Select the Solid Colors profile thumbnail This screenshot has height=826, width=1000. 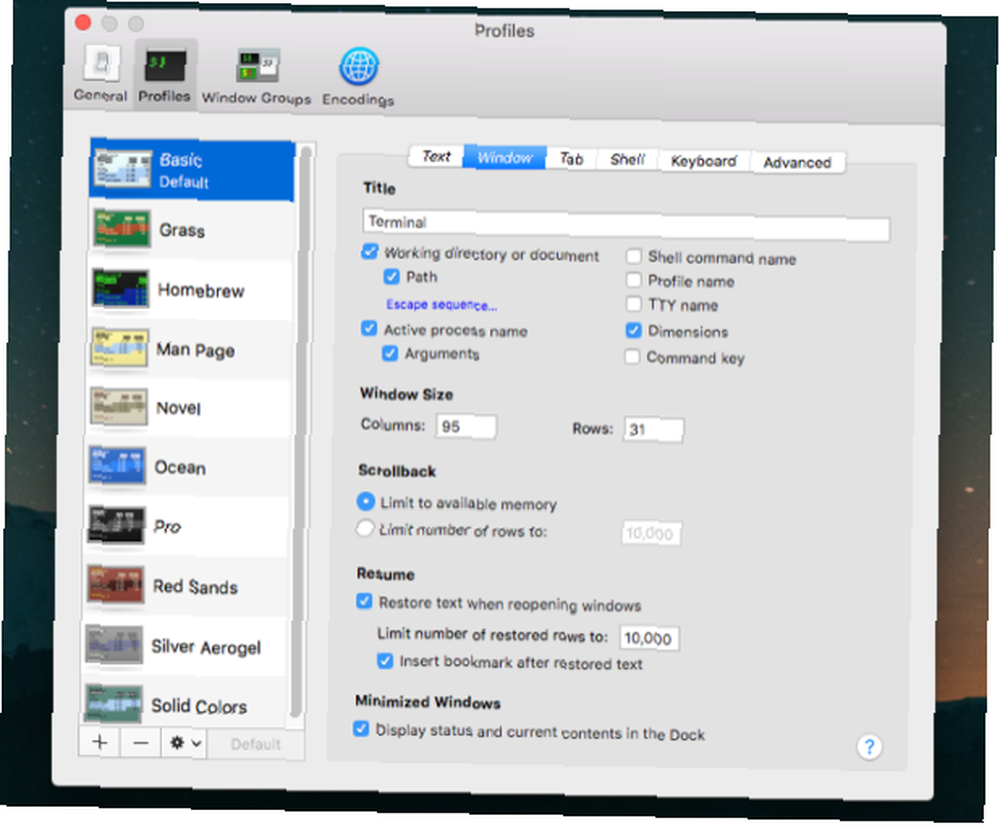click(x=113, y=704)
